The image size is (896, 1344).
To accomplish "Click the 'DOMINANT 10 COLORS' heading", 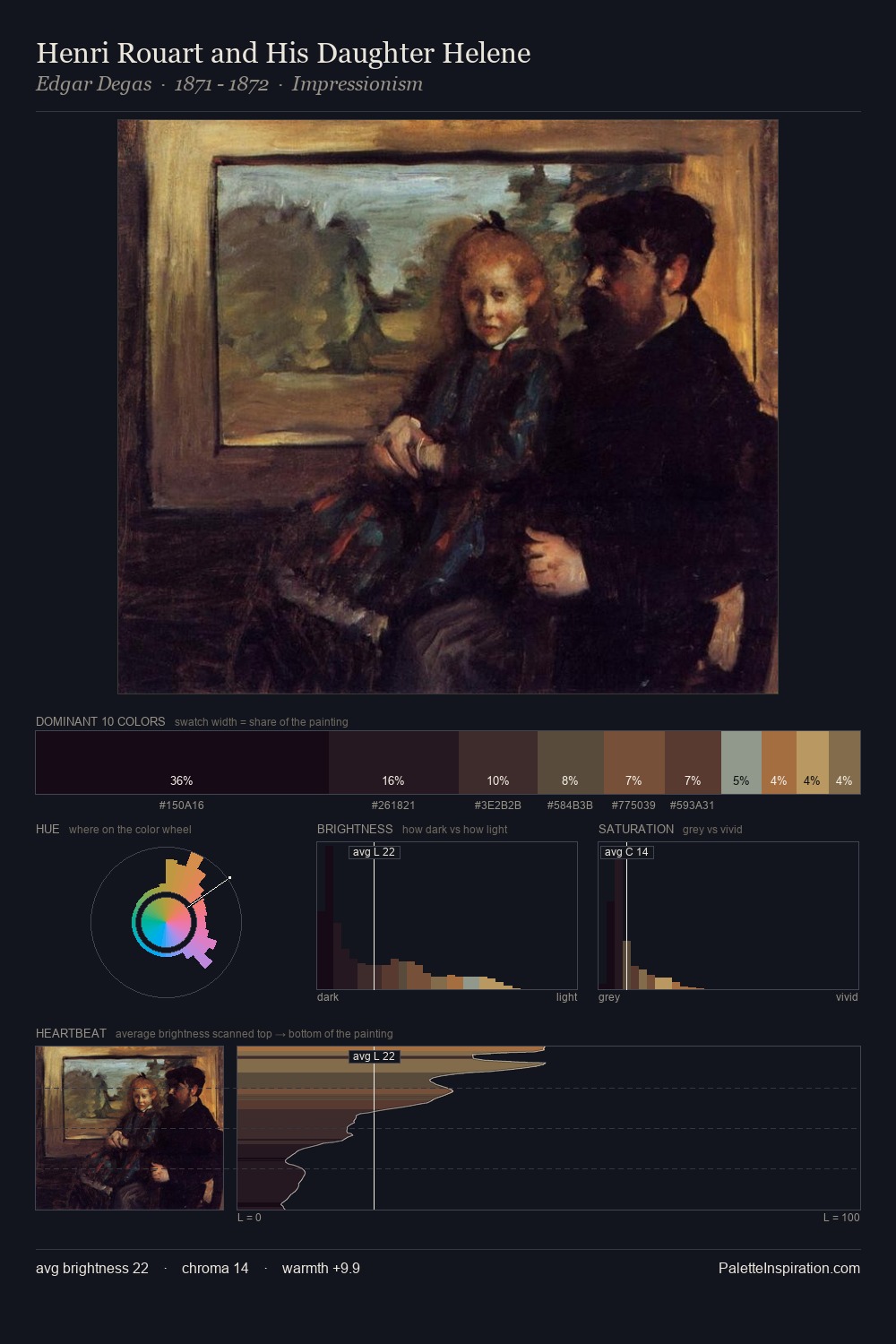I will (100, 721).
